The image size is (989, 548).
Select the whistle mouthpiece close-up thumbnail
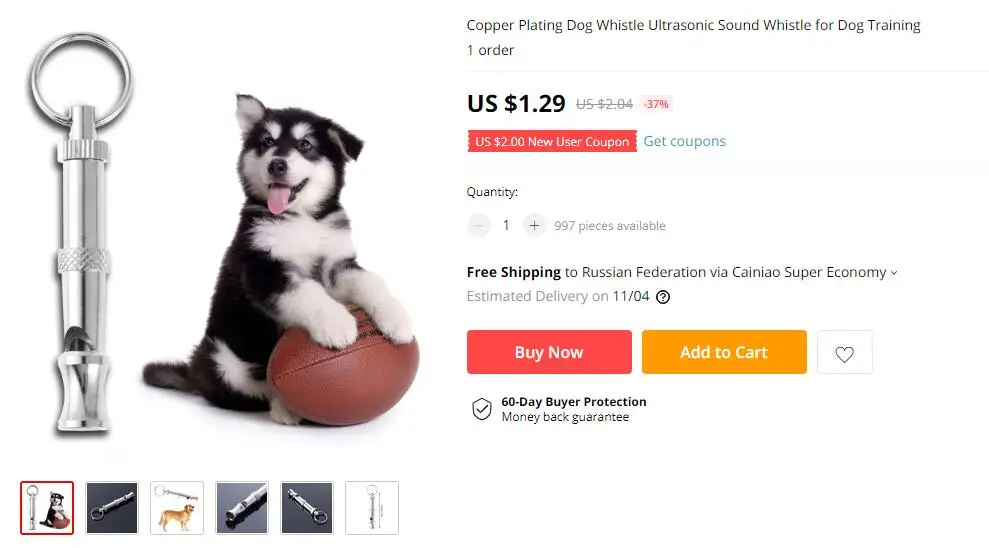click(x=242, y=507)
